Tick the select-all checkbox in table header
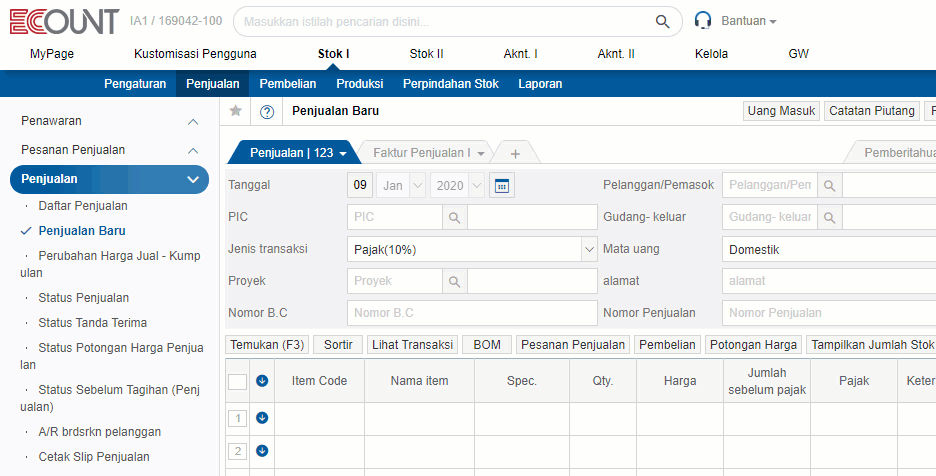Screen dimensions: 936x476 click(237, 381)
